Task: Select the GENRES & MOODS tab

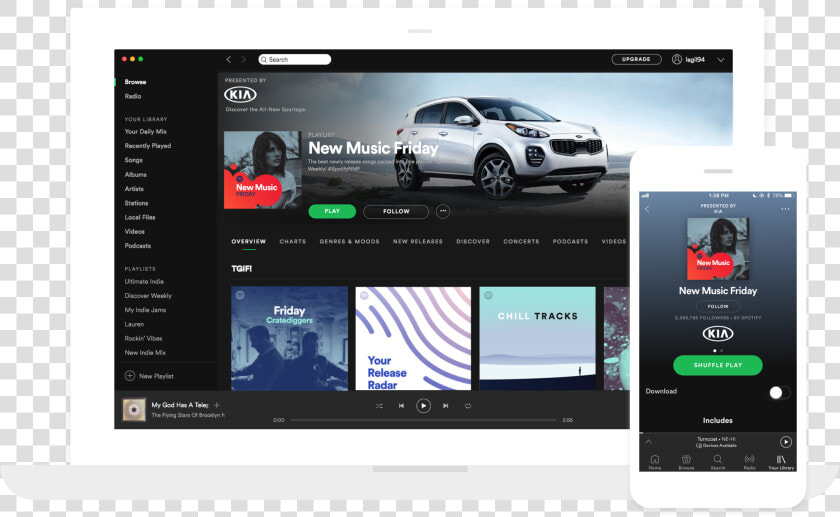Action: click(349, 242)
